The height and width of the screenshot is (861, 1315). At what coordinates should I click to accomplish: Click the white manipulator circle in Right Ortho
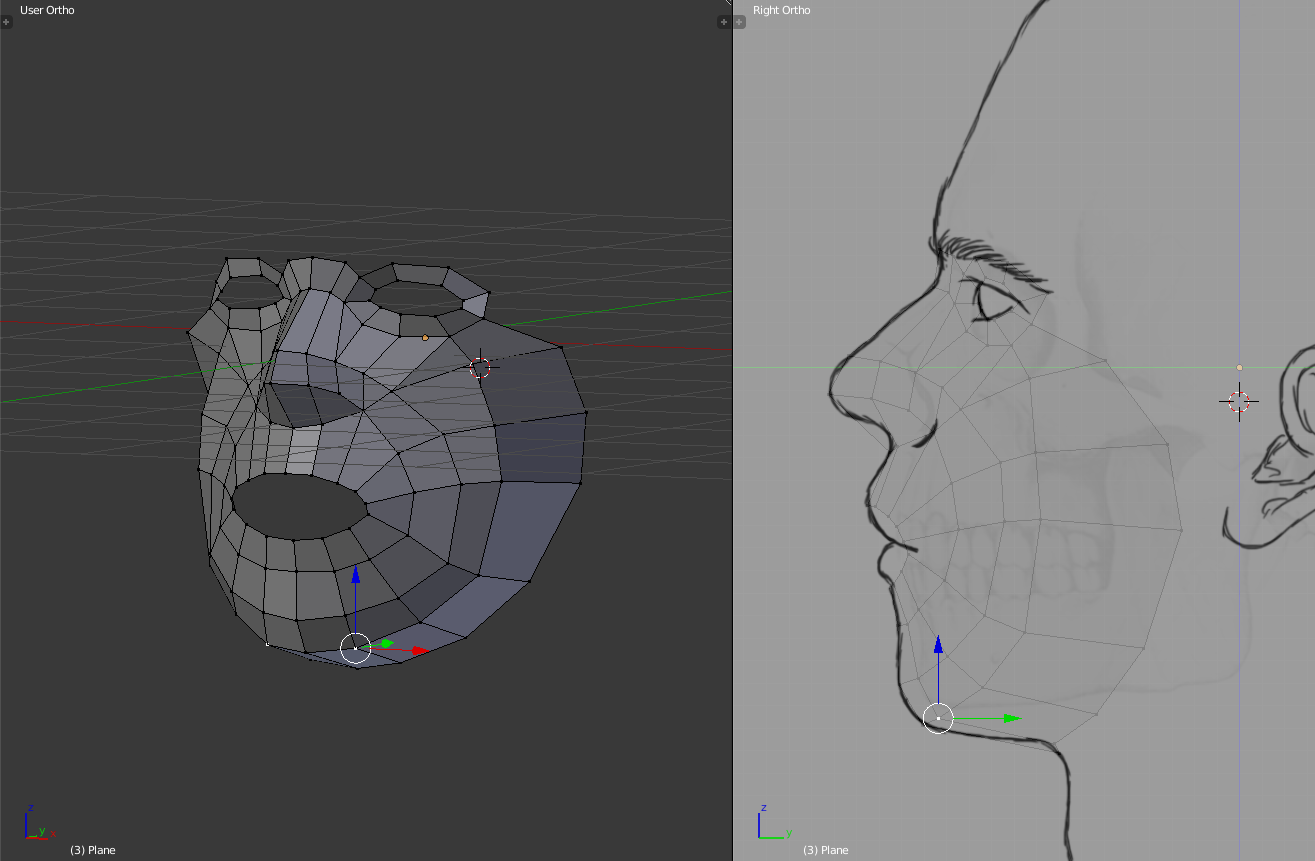tap(938, 718)
